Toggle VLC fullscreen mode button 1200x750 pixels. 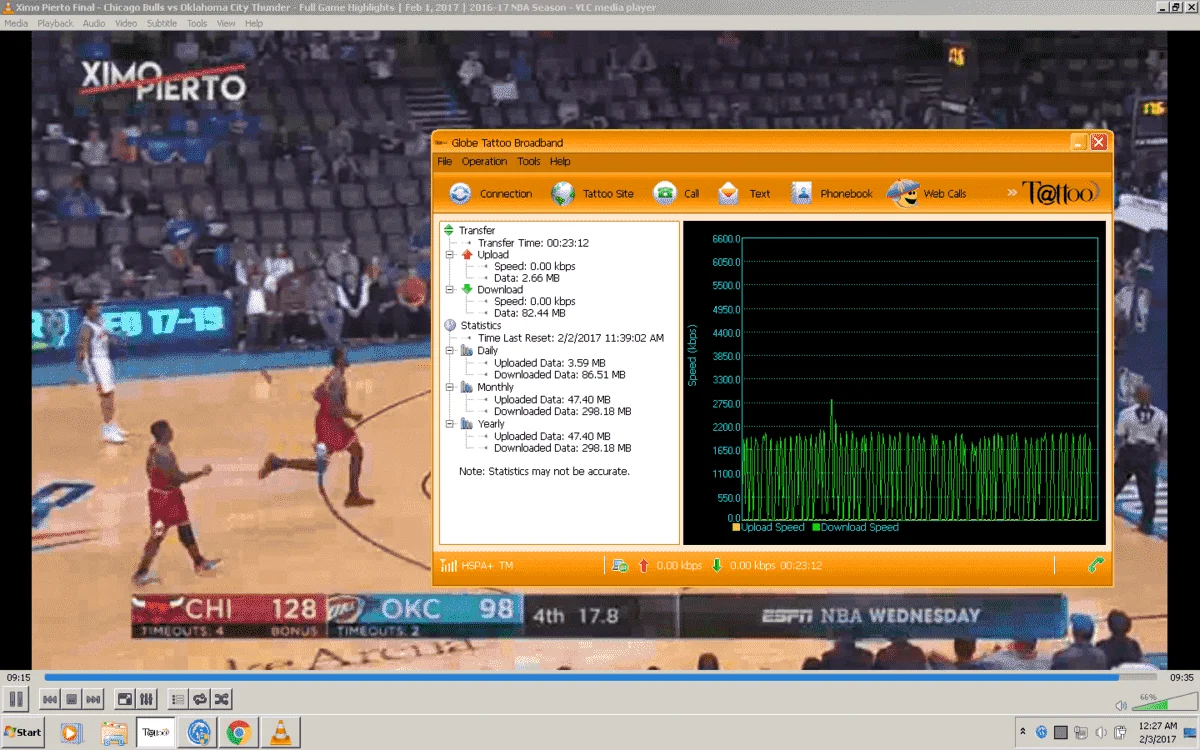click(x=125, y=698)
